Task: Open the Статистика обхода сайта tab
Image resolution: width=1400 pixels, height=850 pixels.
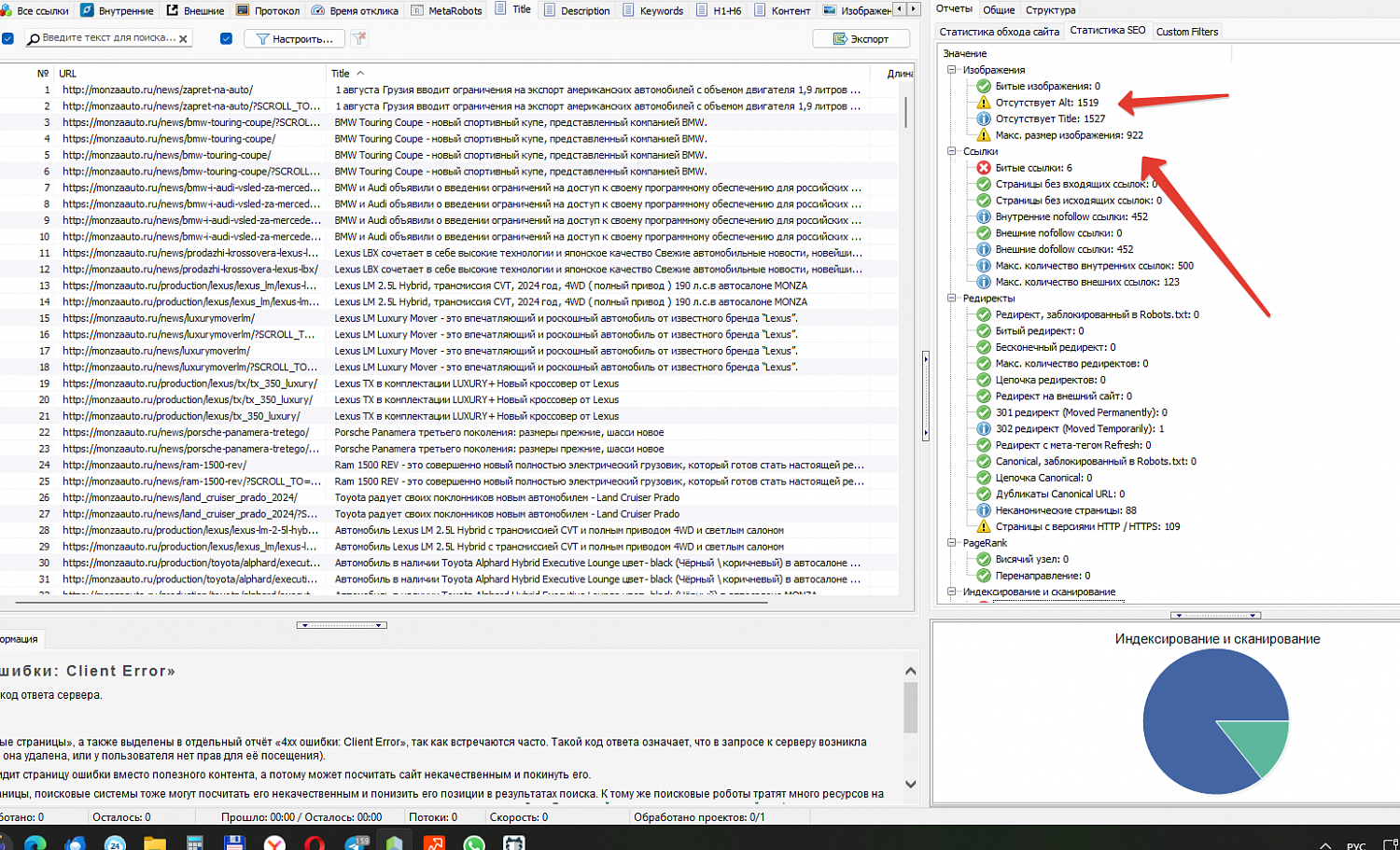Action: (999, 32)
